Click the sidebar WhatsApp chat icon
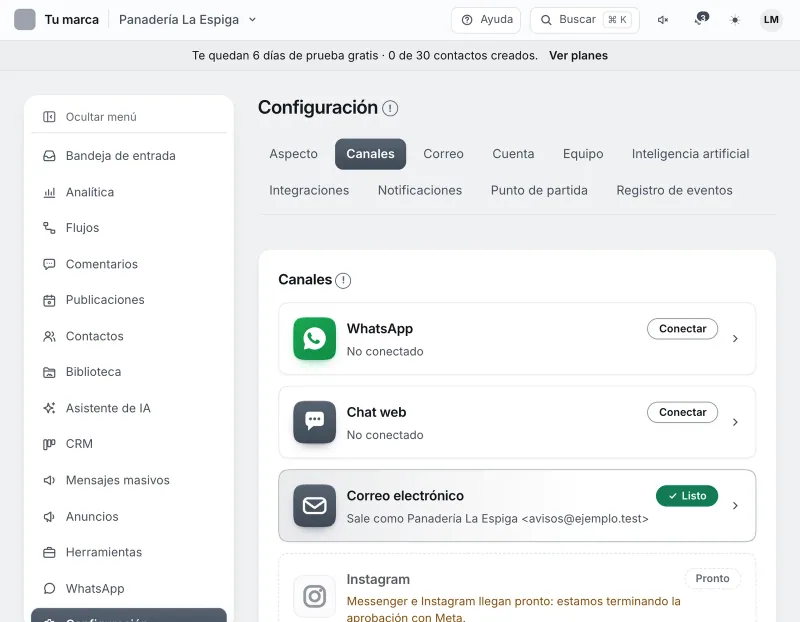800x622 pixels. 49,588
